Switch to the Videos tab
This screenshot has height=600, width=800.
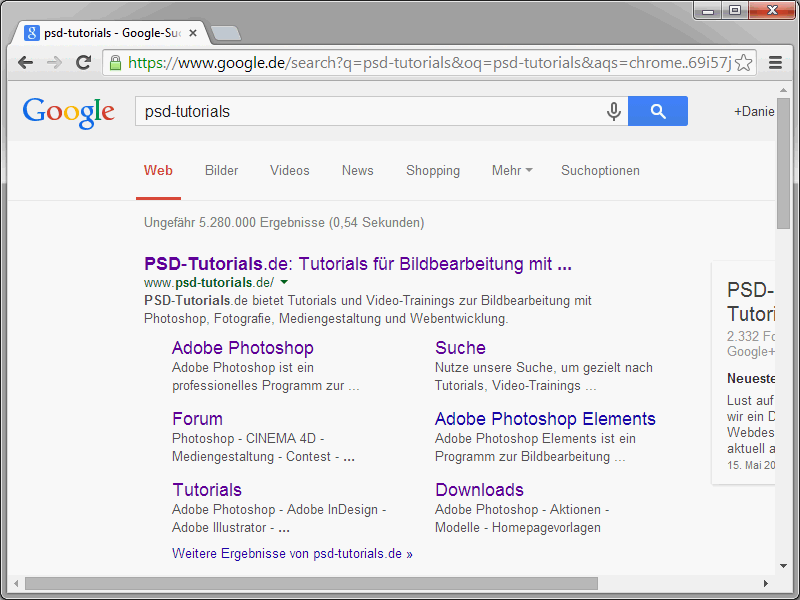pos(290,170)
